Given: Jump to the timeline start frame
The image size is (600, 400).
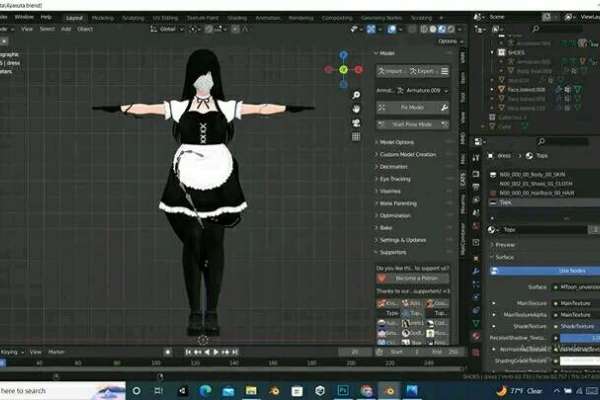Looking at the screenshot, I should [x=188, y=352].
